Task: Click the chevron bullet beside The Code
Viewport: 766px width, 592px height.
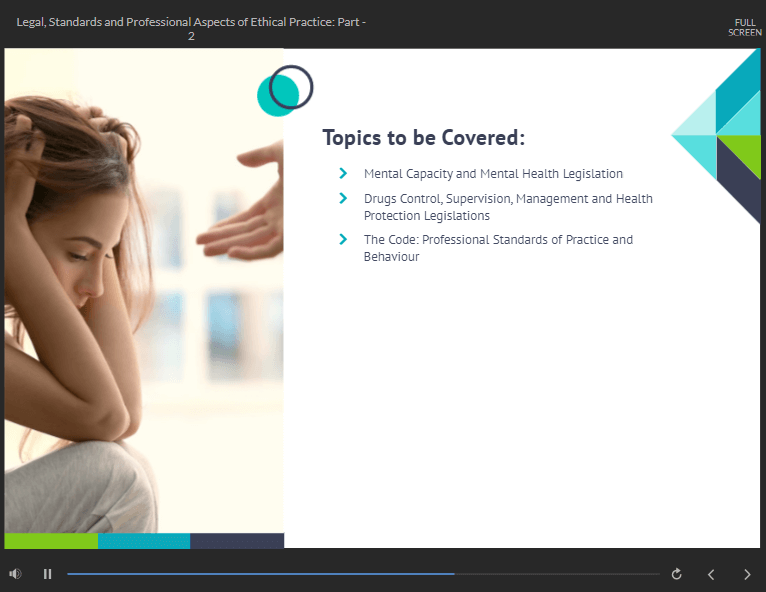Action: pos(343,239)
